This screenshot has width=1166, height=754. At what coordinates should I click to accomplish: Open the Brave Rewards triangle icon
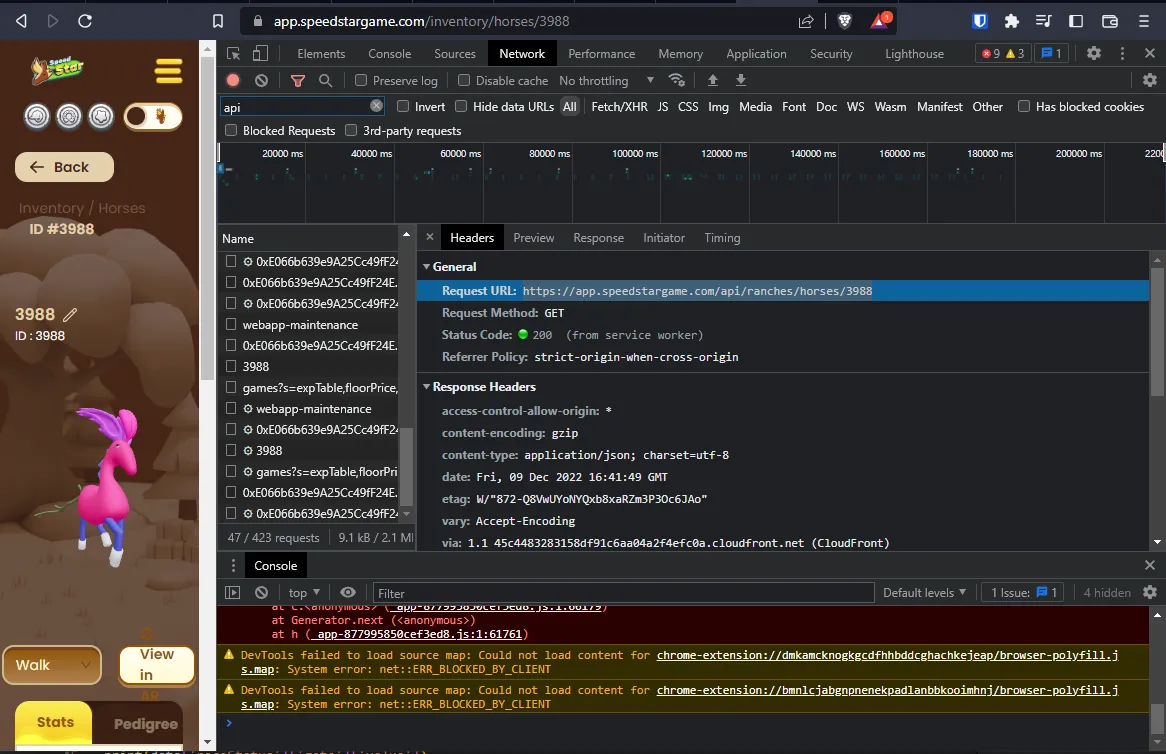pos(880,21)
